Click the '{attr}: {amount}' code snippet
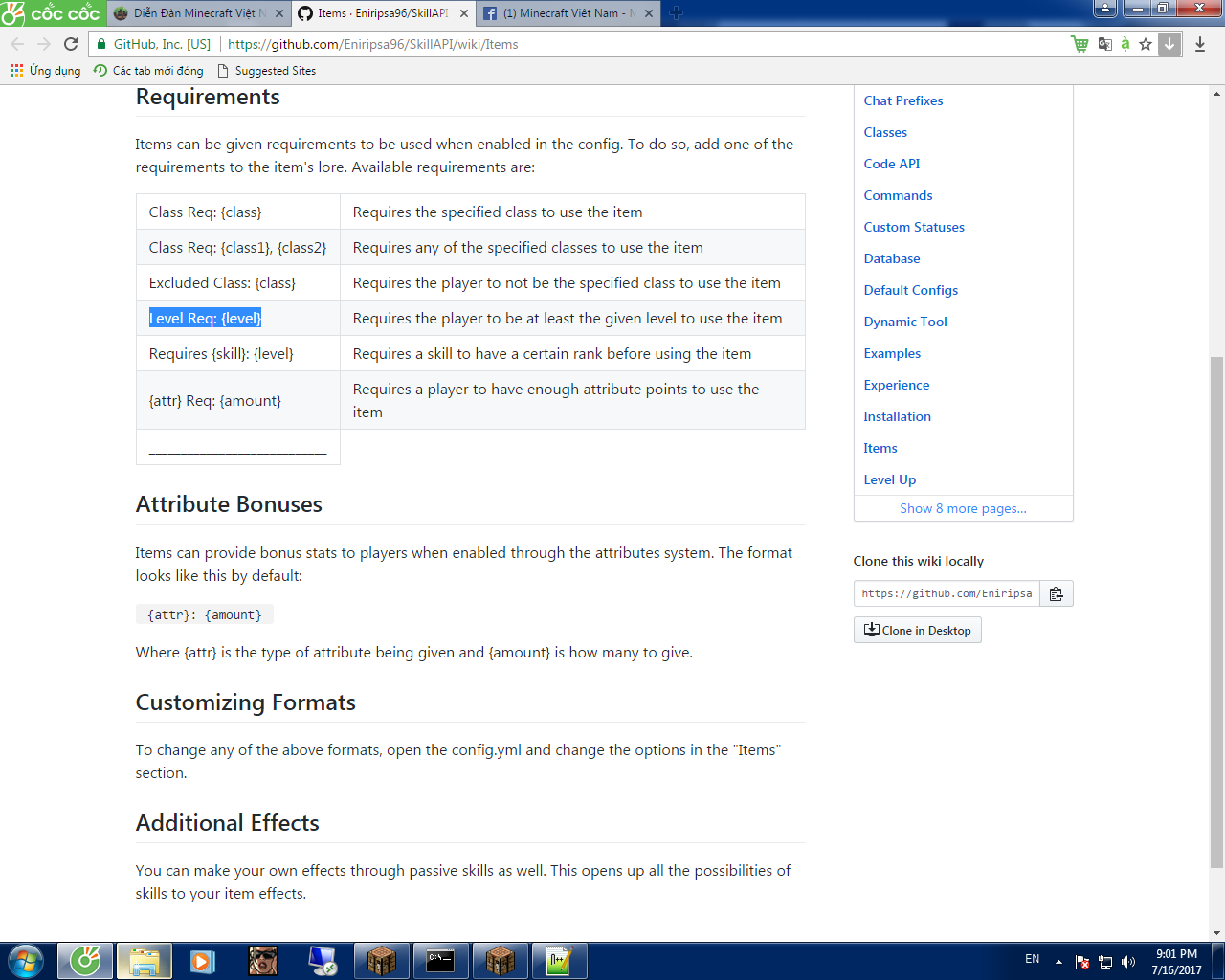1225x980 pixels. tap(205, 615)
